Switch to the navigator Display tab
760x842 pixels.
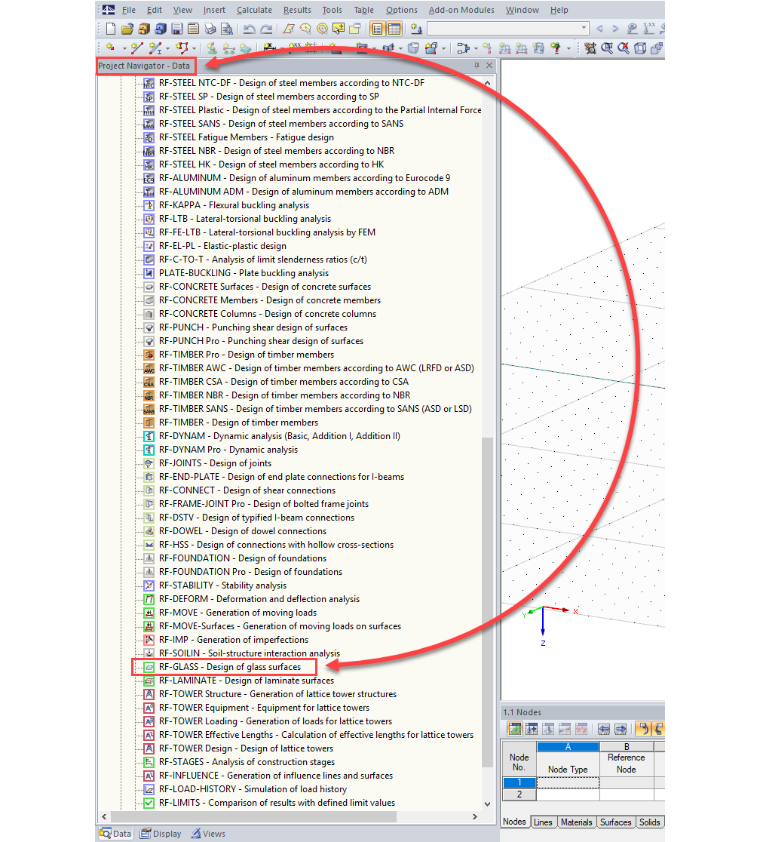tap(161, 833)
